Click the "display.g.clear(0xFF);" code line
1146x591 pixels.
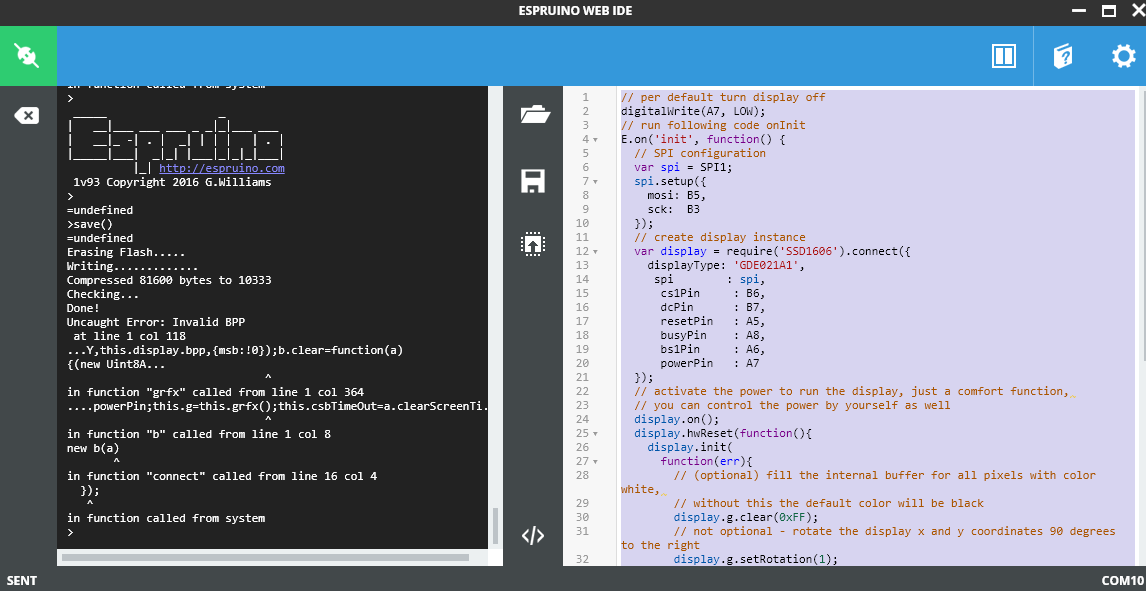[745, 517]
